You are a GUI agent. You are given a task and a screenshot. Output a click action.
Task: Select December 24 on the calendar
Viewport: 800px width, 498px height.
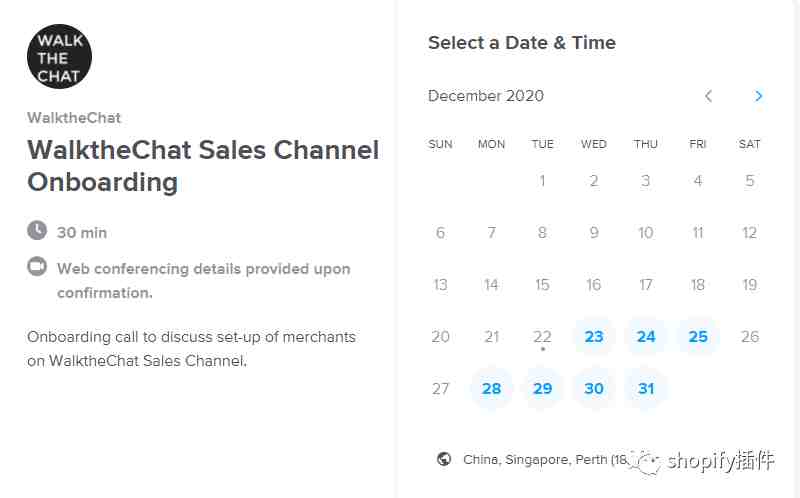click(x=646, y=337)
